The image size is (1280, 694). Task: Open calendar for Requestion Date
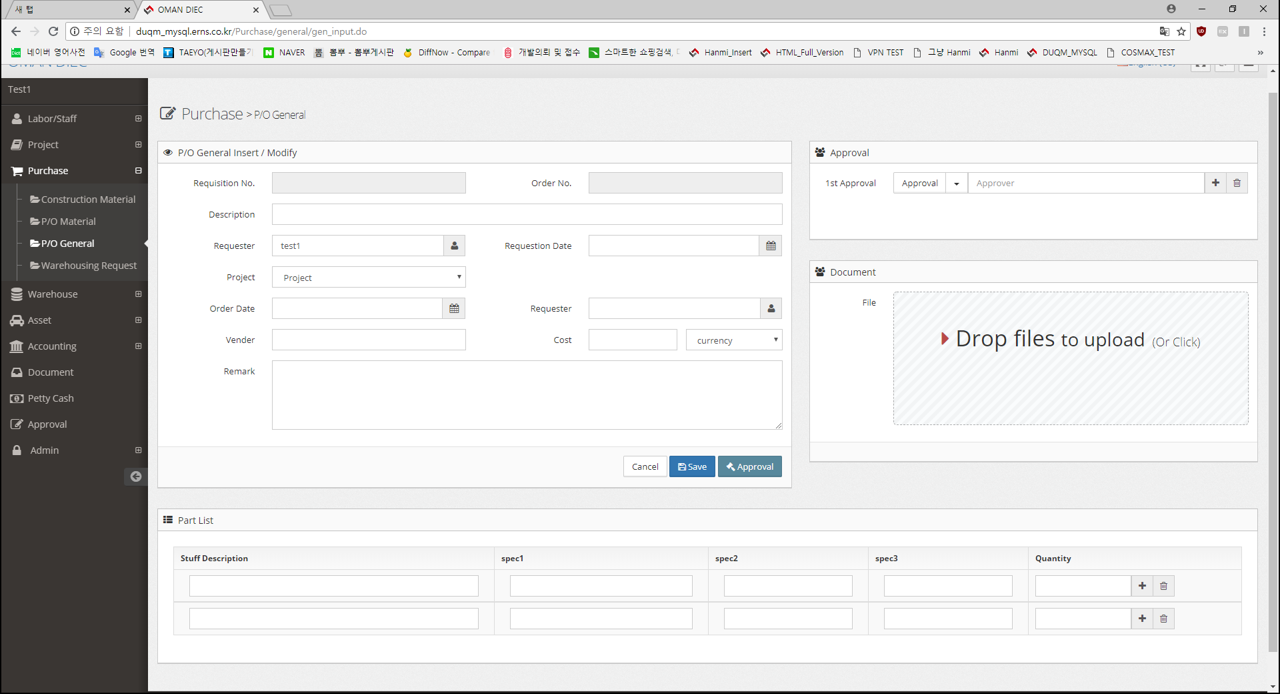coord(771,245)
